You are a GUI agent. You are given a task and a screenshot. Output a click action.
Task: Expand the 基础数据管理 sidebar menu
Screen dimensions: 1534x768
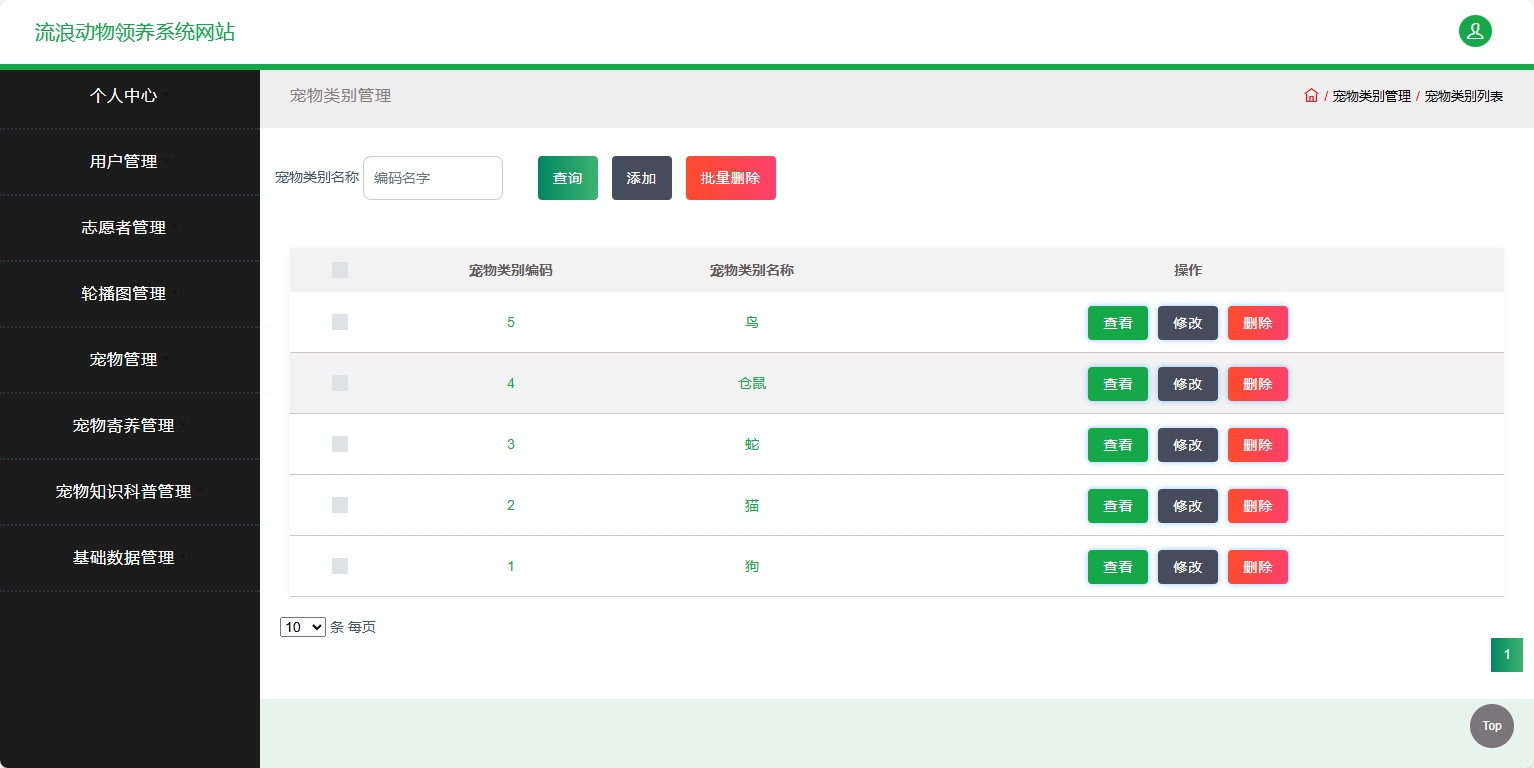point(130,558)
